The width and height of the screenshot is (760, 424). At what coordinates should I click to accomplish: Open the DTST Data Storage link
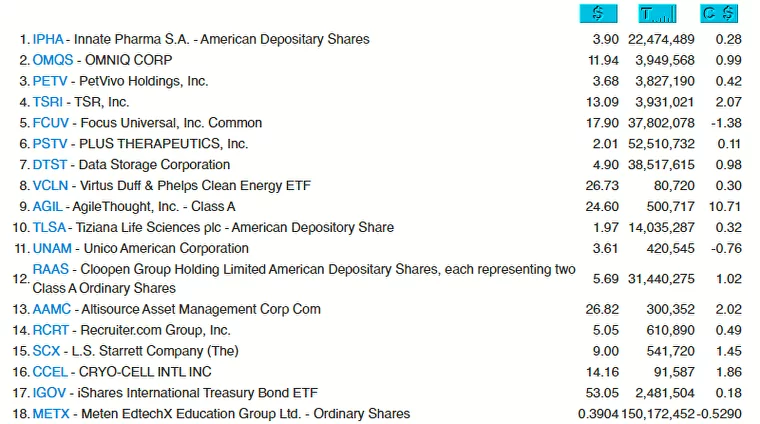pyautogui.click(x=50, y=165)
